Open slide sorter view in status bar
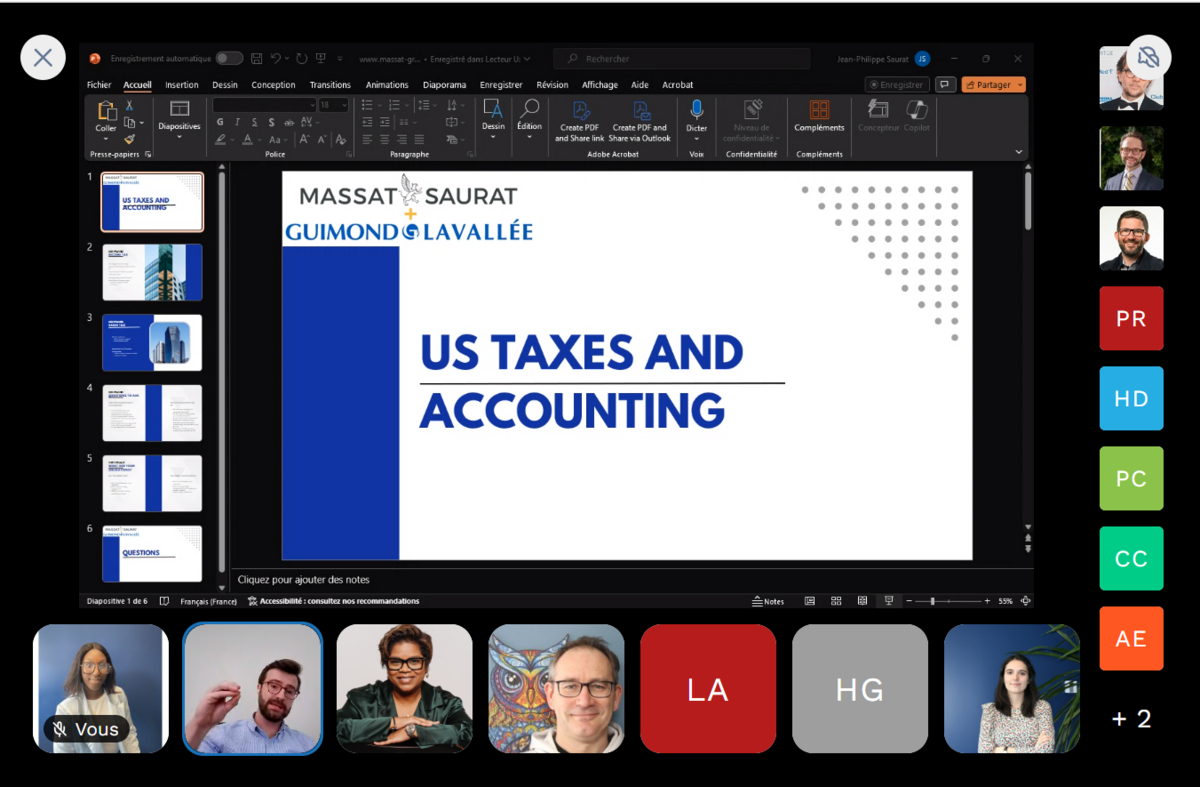1200x787 pixels. (836, 601)
